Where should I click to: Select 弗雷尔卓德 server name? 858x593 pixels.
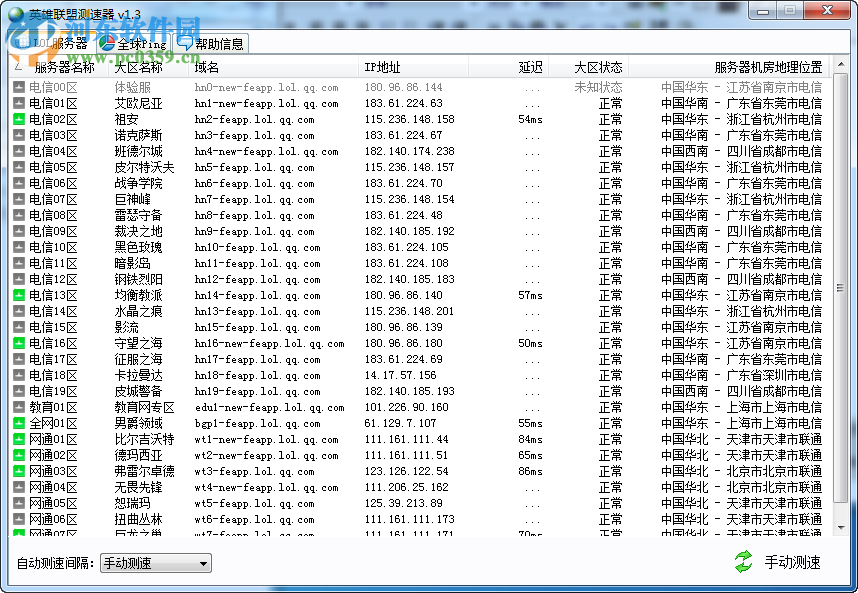point(144,472)
